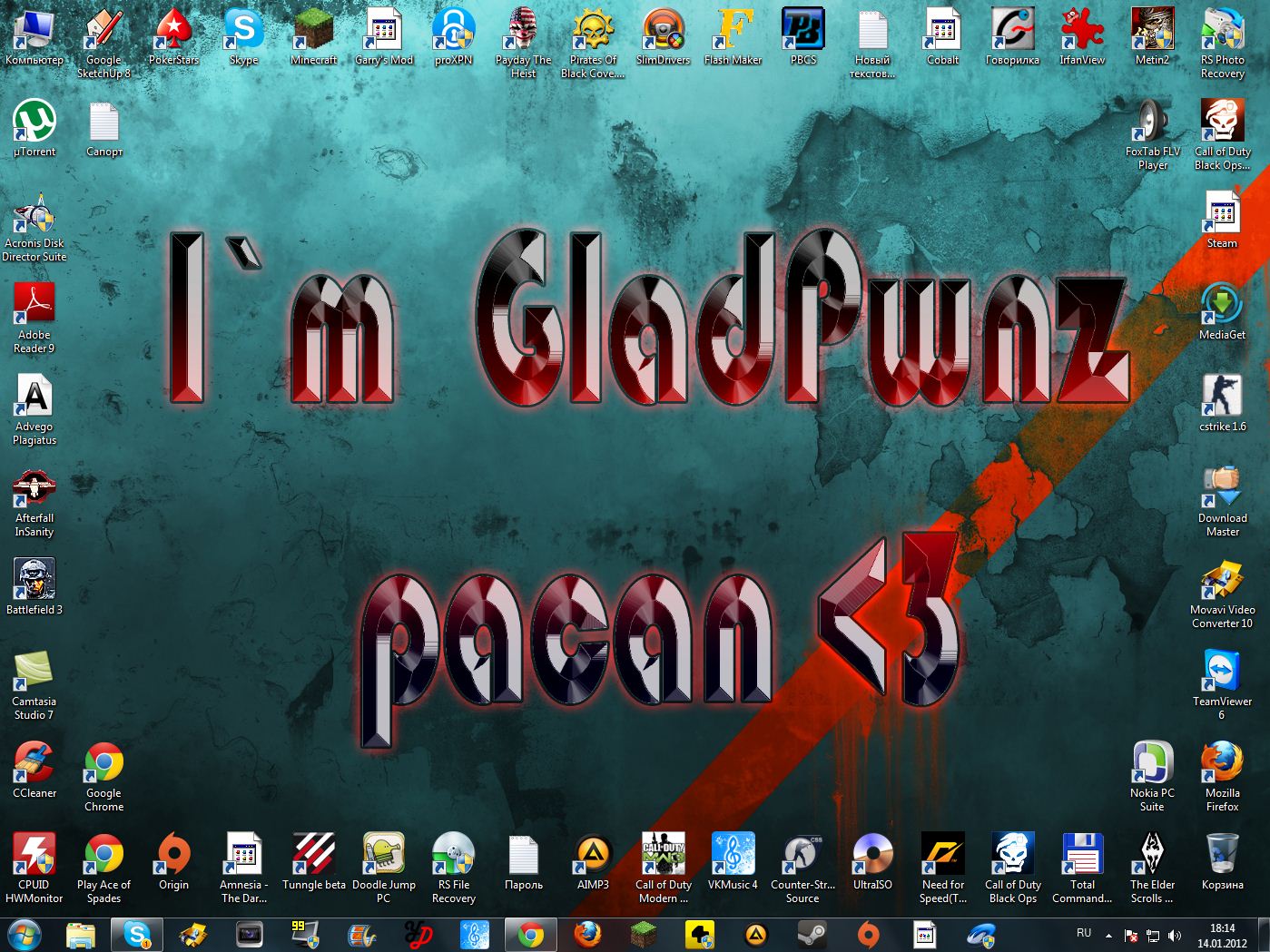The height and width of the screenshot is (952, 1270).
Task: Show hidden system tray icons
Action: pyautogui.click(x=1108, y=935)
